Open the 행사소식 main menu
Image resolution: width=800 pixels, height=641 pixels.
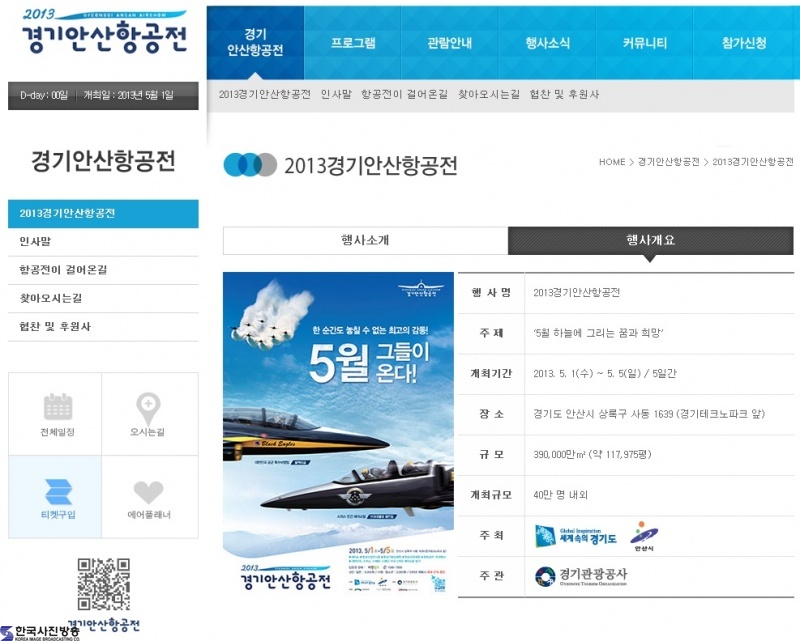[x=547, y=42]
